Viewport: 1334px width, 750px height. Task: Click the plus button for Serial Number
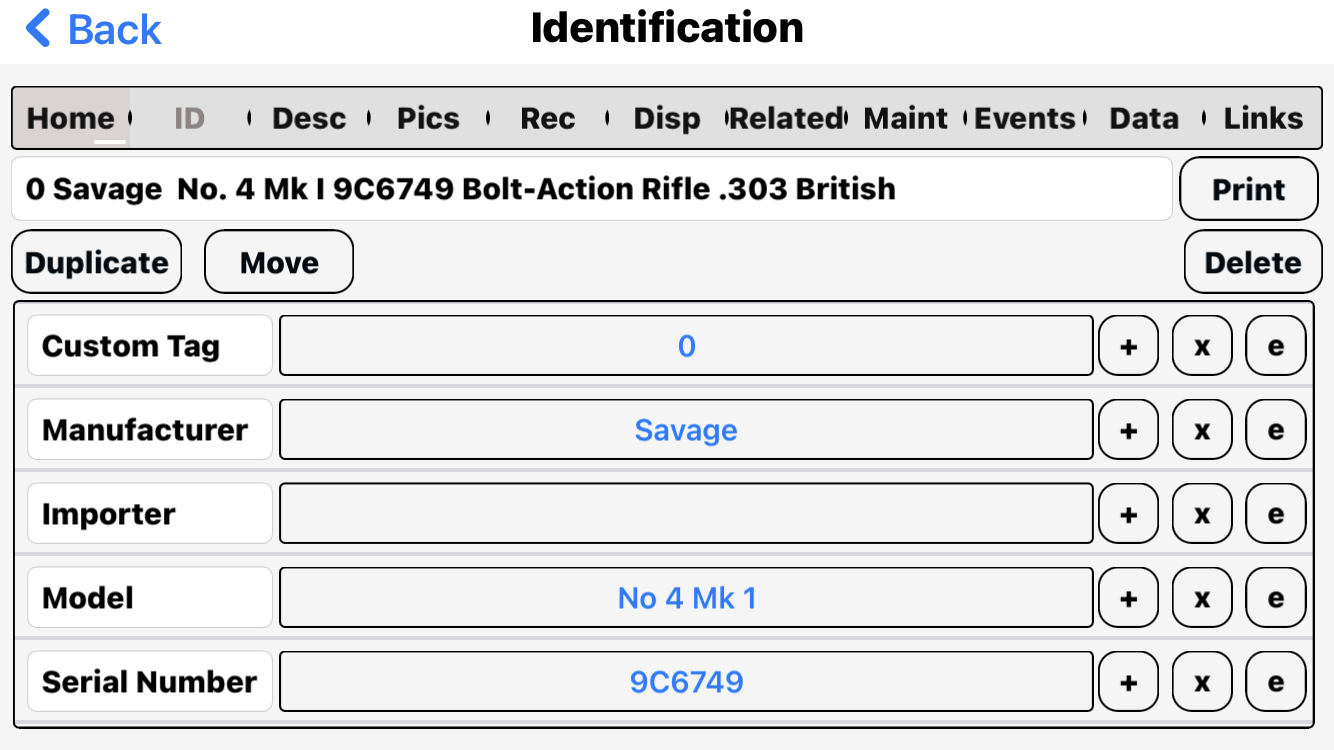(x=1128, y=682)
